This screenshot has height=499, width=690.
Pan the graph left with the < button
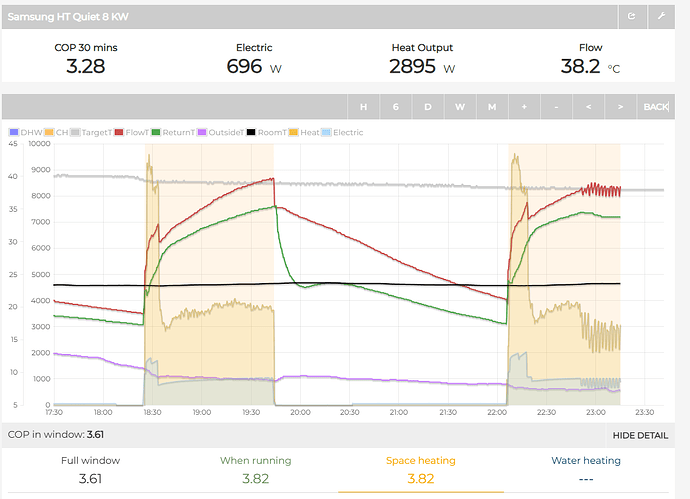tap(588, 107)
